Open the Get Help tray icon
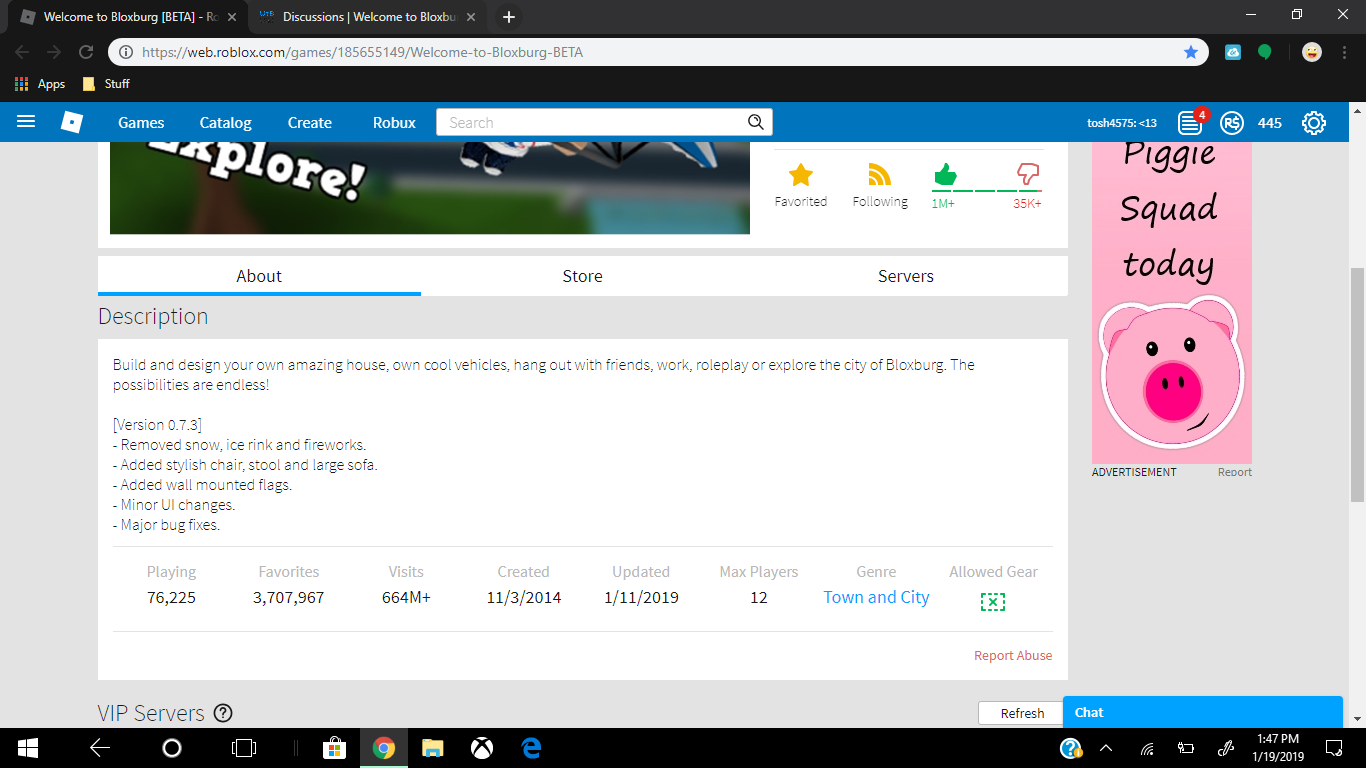 point(1070,748)
